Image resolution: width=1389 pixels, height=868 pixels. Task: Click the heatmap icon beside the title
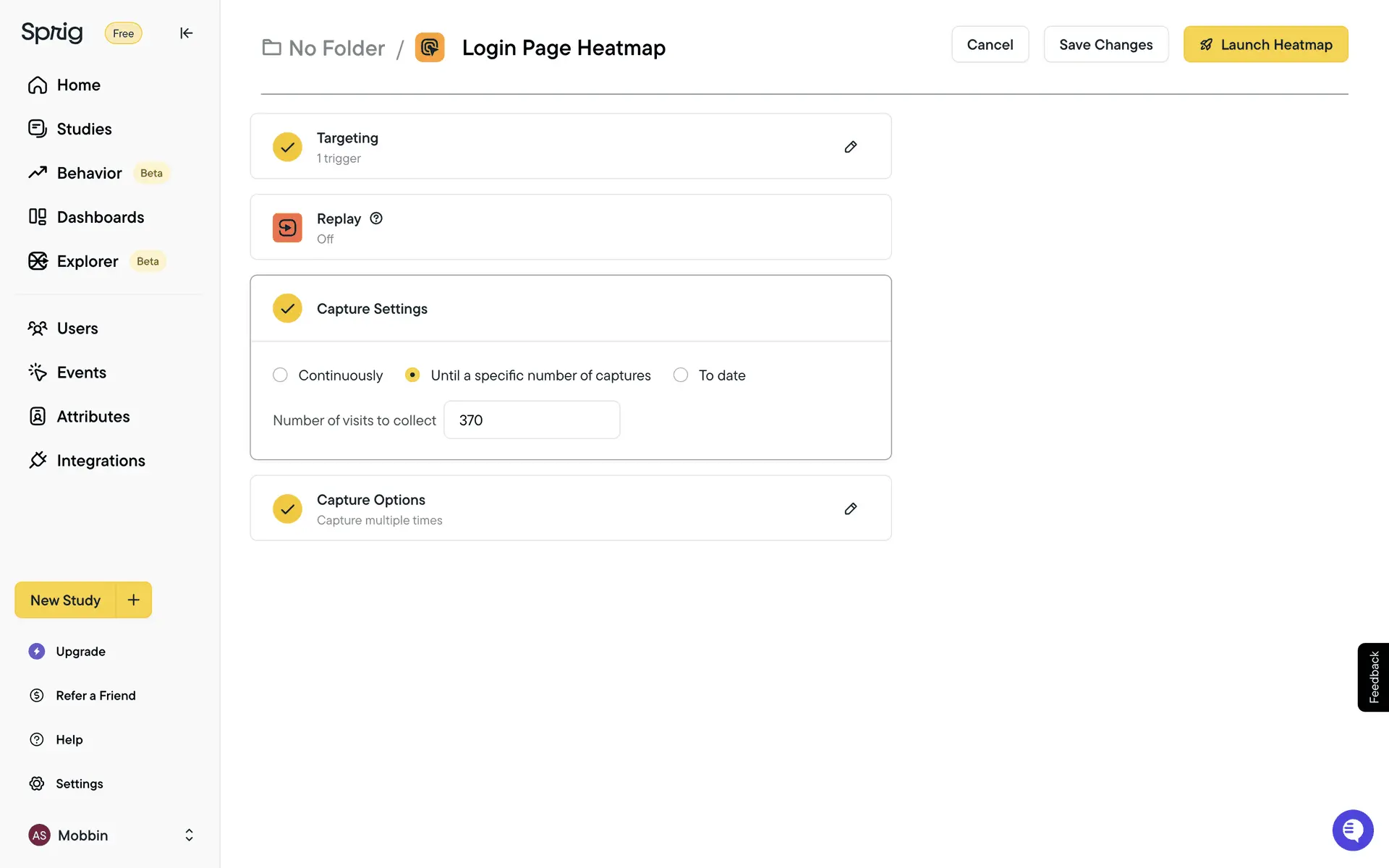(430, 48)
